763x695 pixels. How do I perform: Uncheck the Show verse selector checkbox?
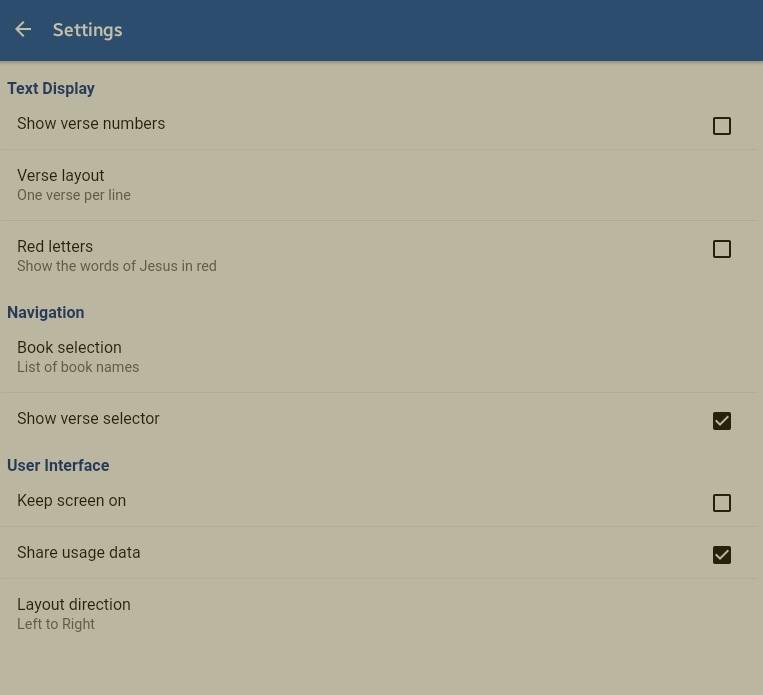click(721, 421)
